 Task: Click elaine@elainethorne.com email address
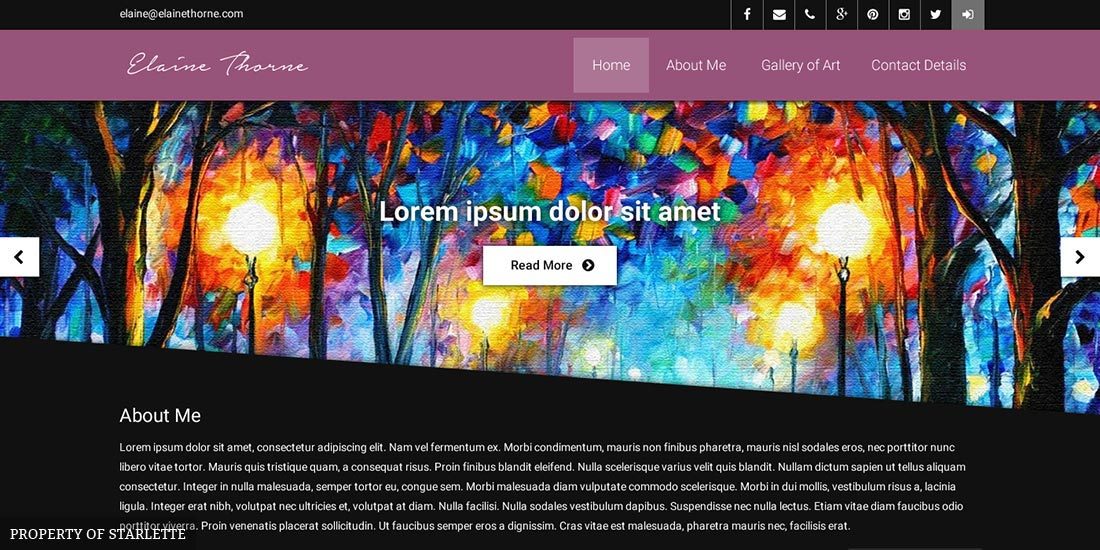tap(181, 13)
